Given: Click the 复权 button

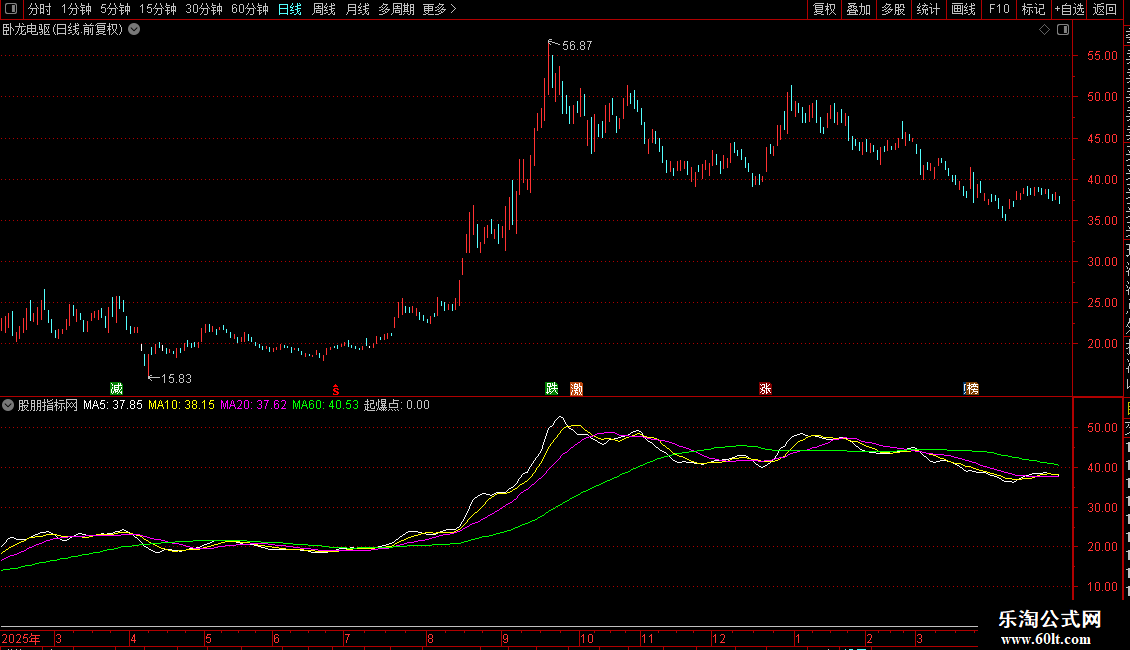Looking at the screenshot, I should [824, 9].
